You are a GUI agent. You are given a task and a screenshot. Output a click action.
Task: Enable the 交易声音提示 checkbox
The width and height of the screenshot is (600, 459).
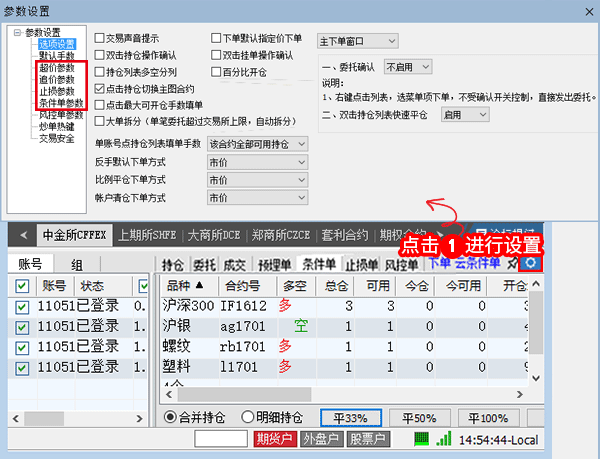click(x=100, y=38)
